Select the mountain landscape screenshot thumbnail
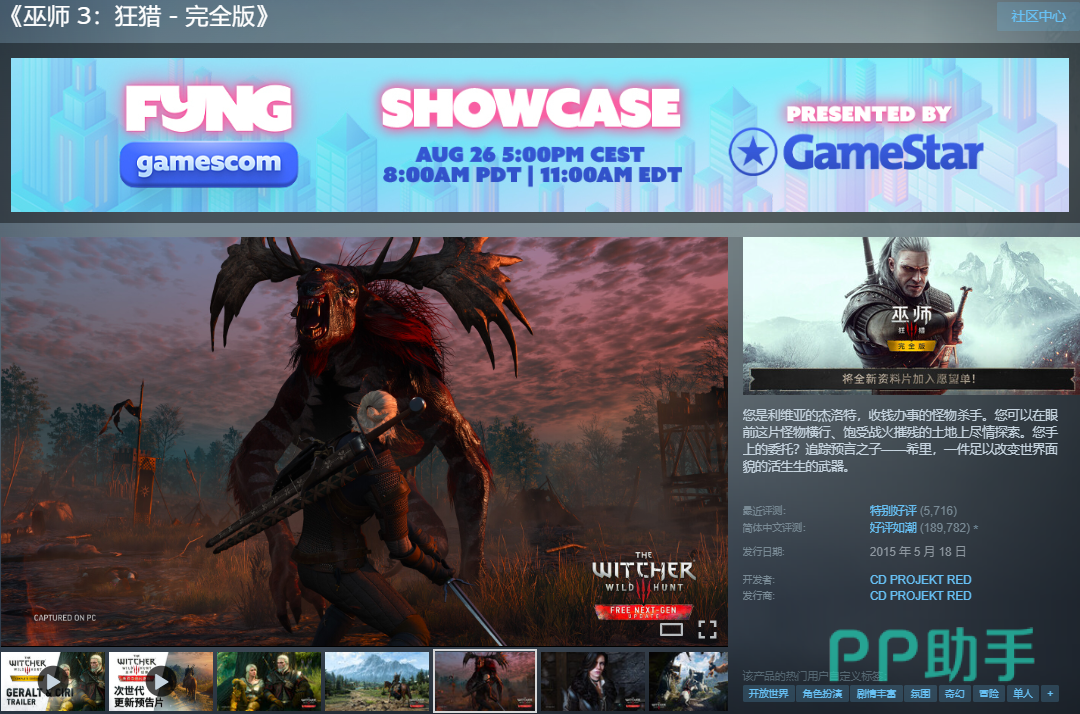Screen dimensions: 1080x714 click(x=377, y=681)
